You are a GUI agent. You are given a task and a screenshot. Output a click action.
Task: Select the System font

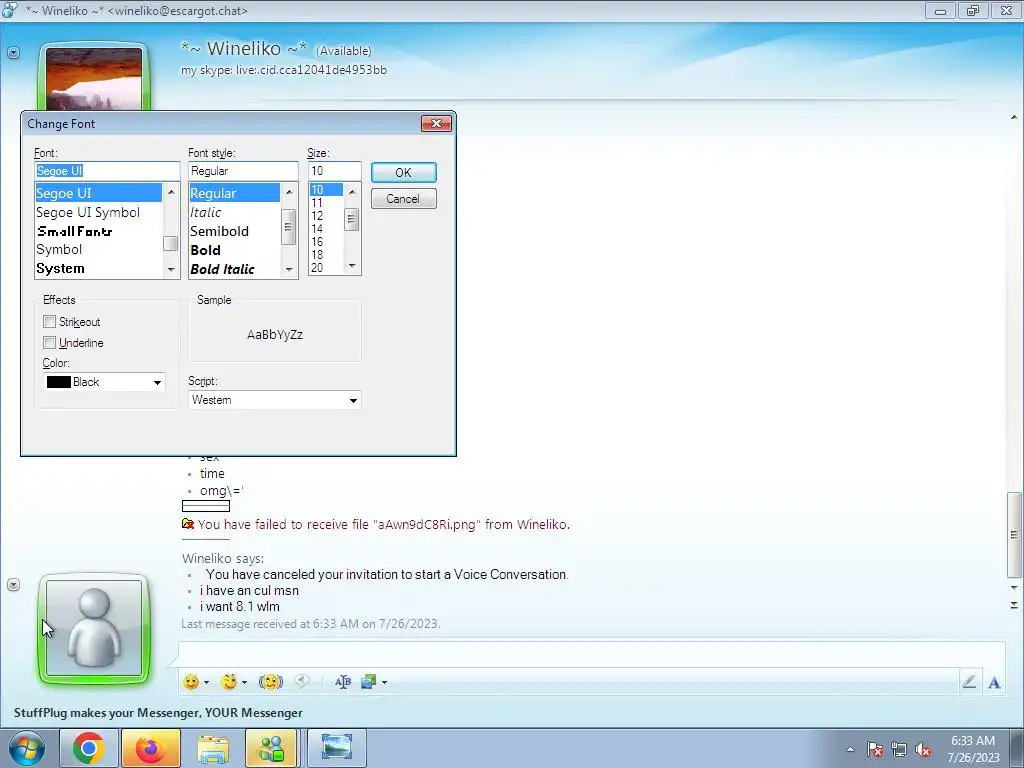click(60, 268)
